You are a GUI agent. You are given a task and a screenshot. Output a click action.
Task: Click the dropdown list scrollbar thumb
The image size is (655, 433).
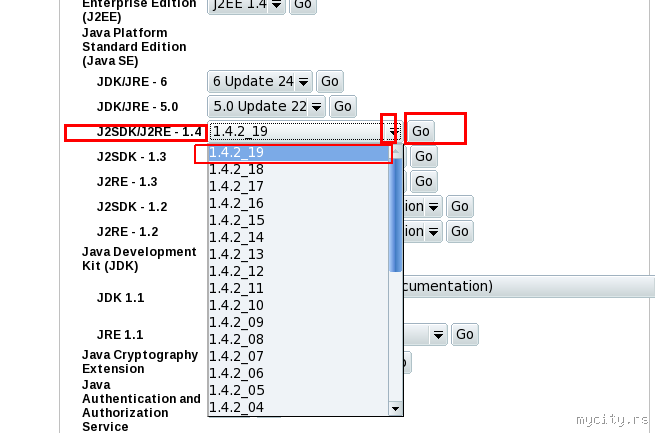click(395, 215)
